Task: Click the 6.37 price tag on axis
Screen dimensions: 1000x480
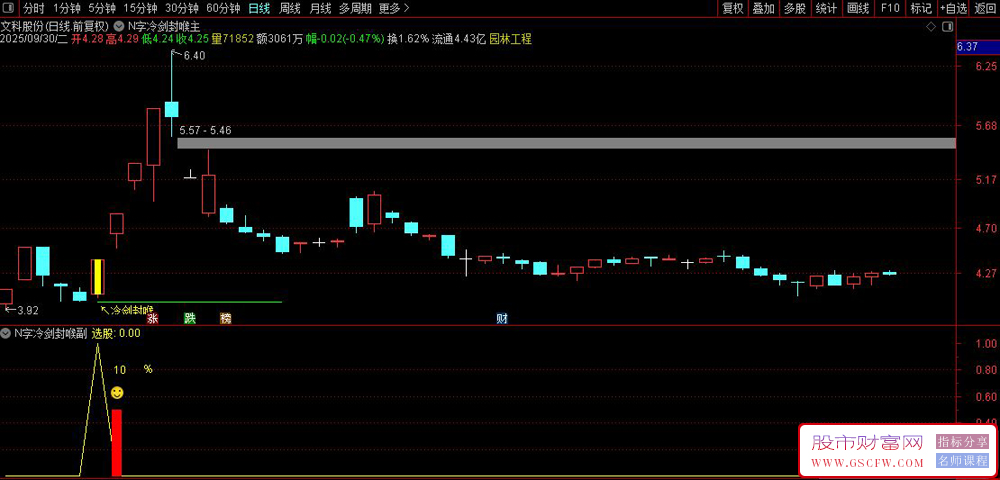Action: click(967, 47)
